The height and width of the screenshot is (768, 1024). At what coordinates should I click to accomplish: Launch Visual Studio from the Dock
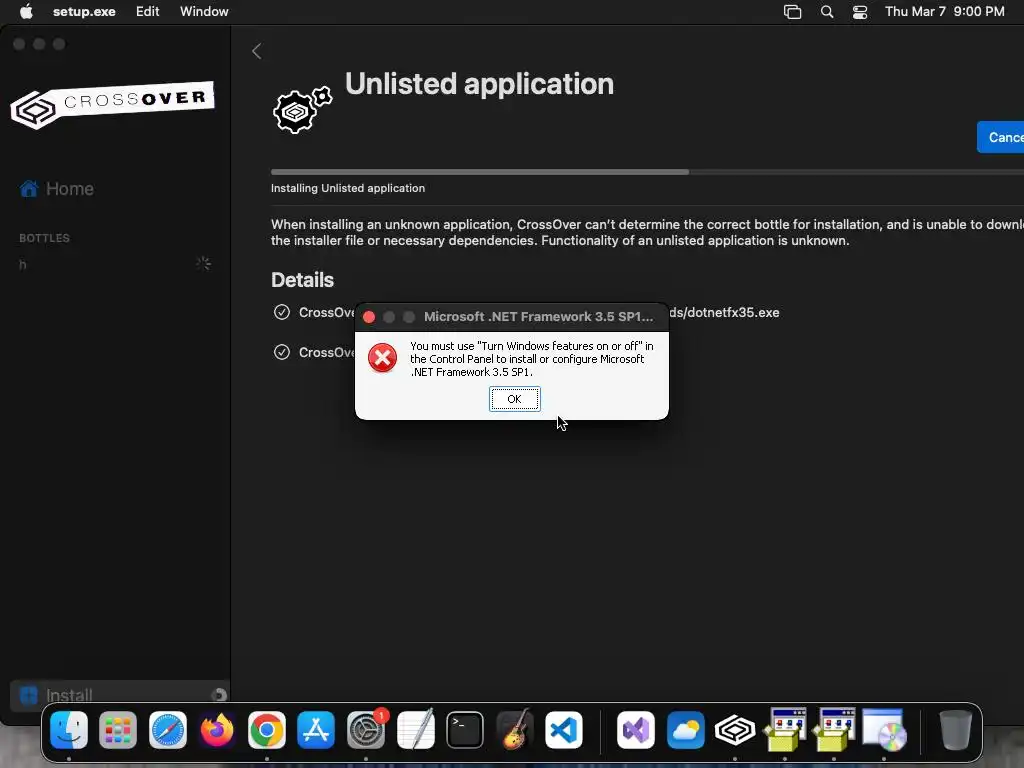[636, 730]
